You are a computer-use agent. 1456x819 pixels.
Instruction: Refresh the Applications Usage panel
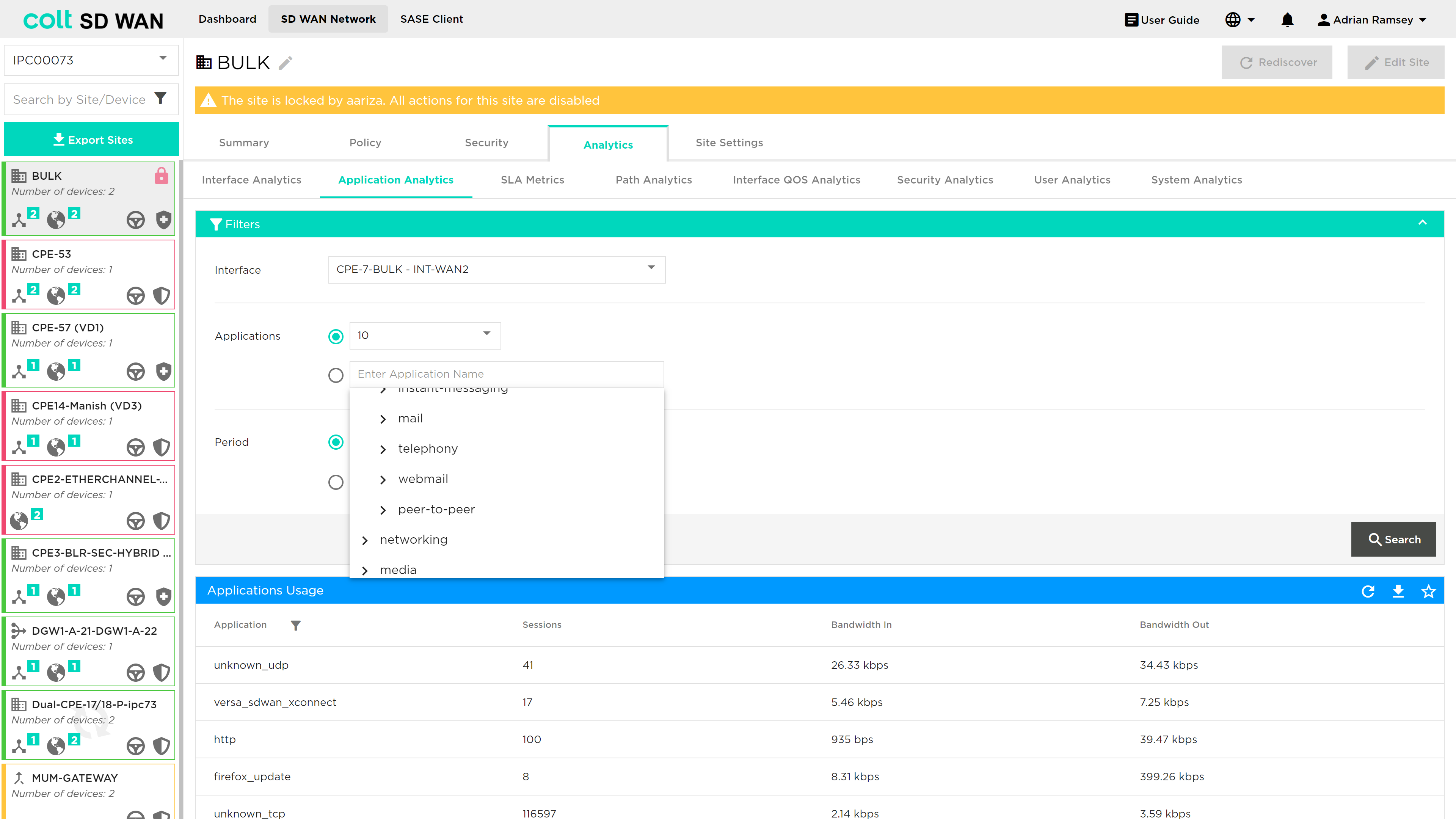coord(1368,591)
